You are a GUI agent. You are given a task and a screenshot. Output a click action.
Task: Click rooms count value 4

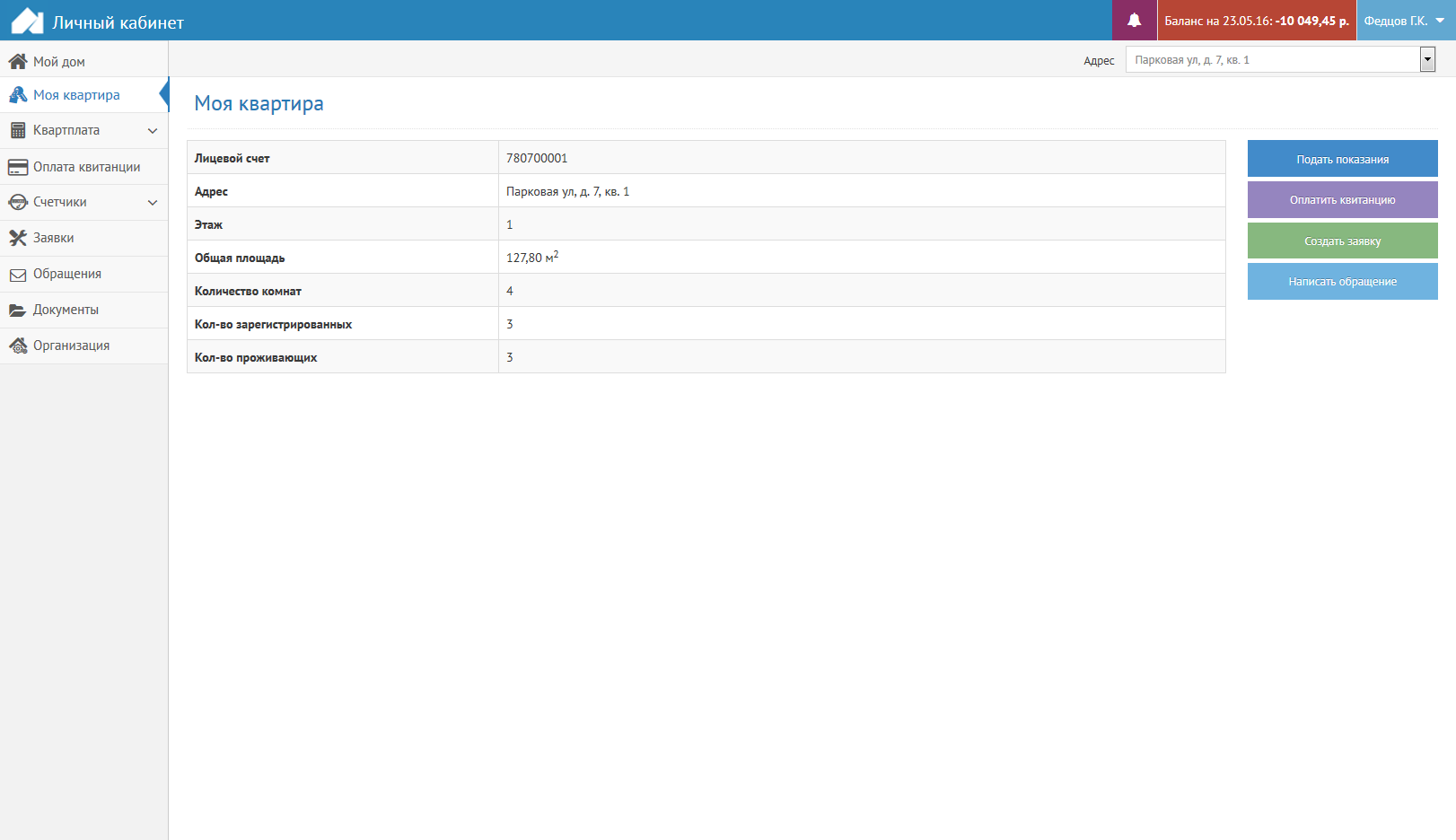coord(510,291)
